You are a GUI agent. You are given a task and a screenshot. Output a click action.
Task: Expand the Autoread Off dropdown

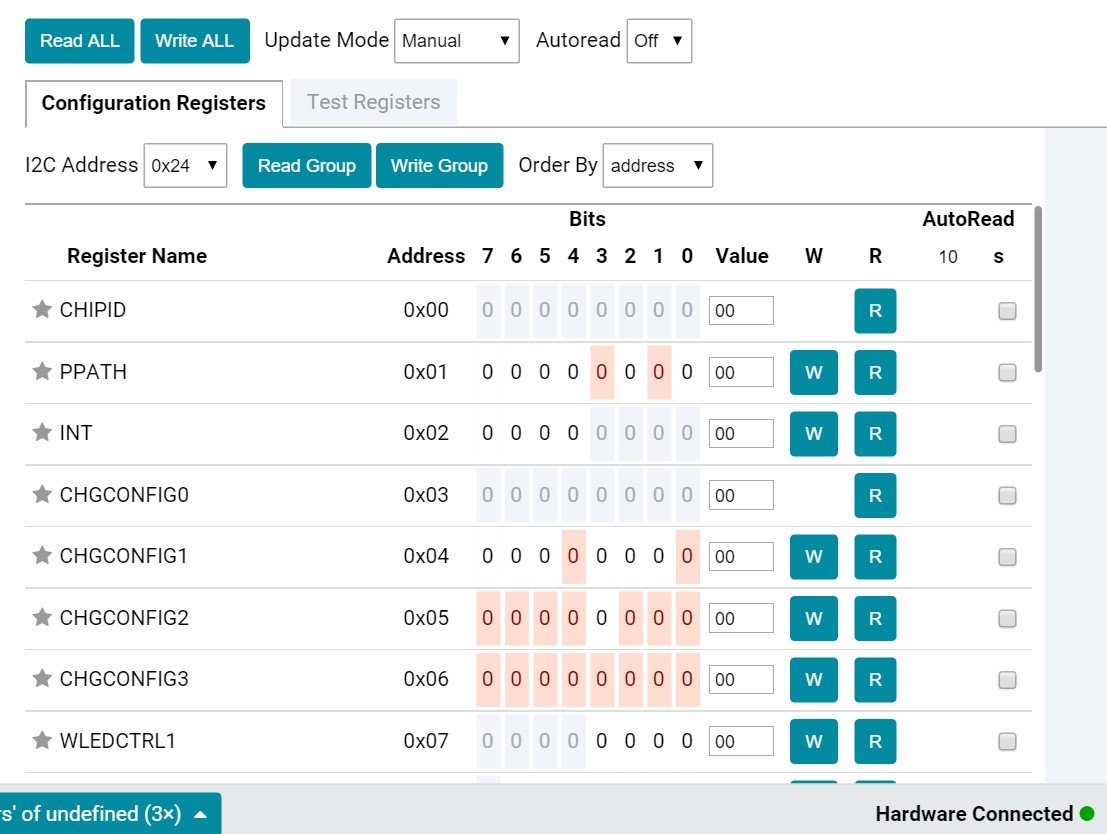click(659, 41)
